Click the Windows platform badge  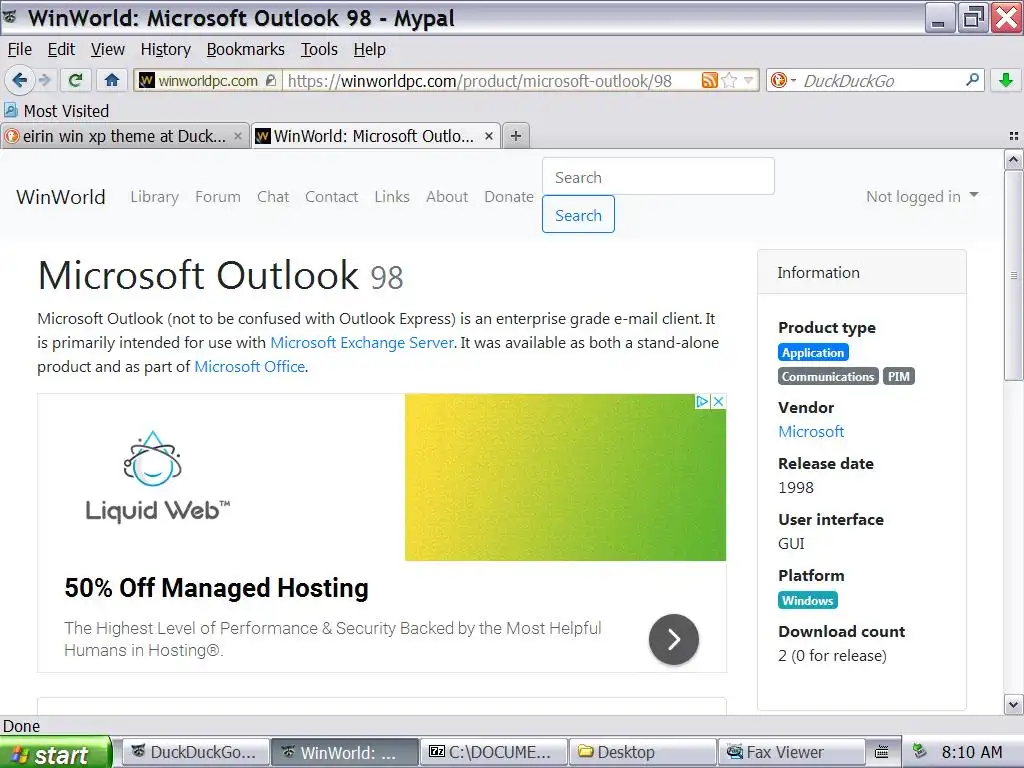pos(808,600)
